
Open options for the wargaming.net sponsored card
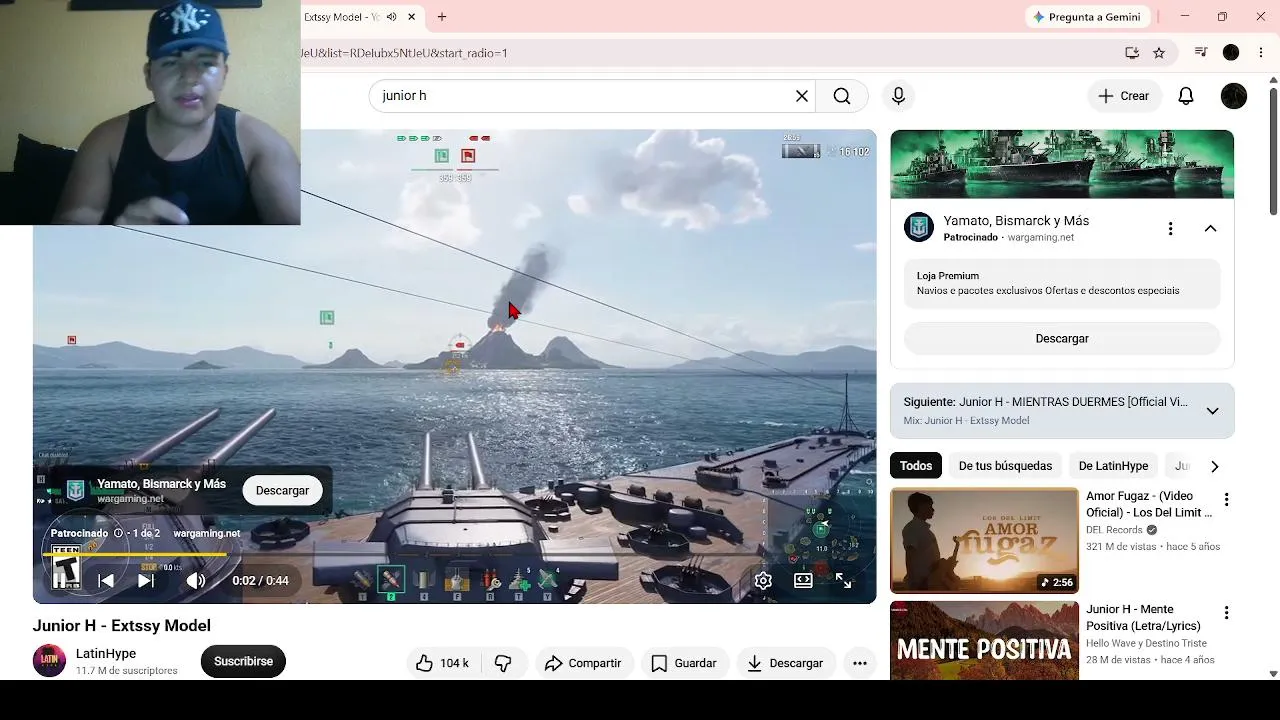(1170, 229)
